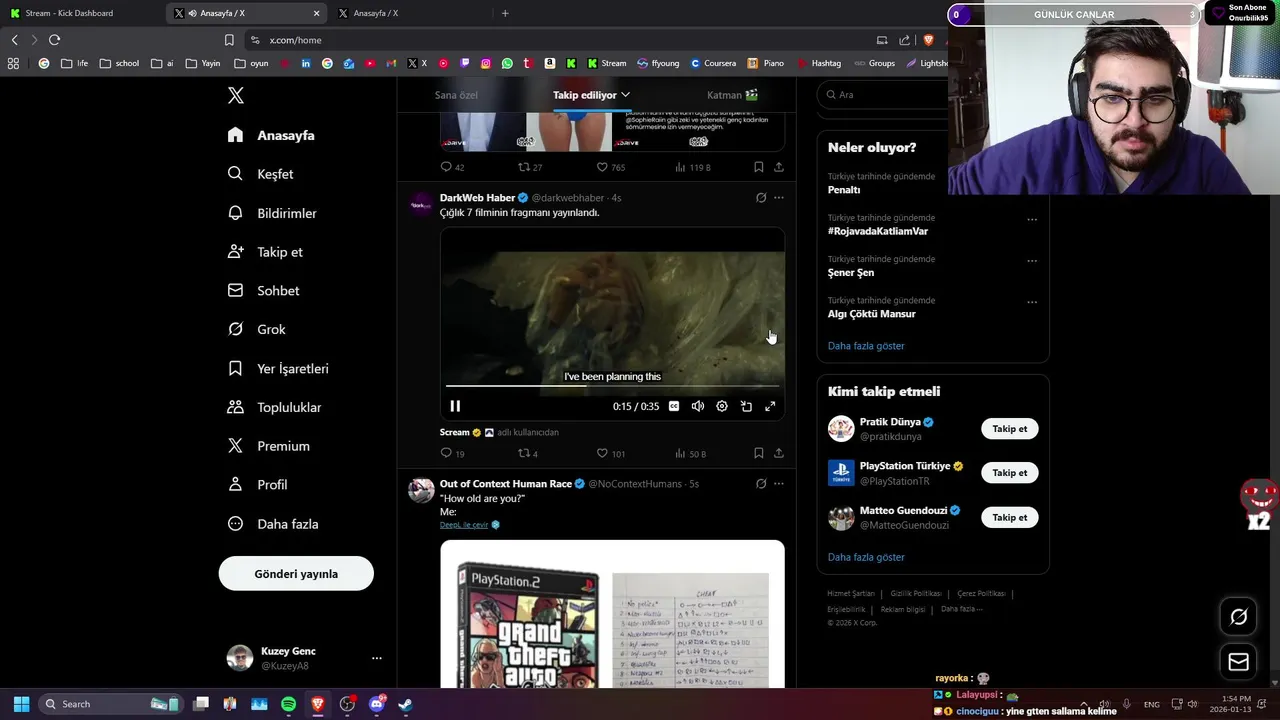View analytics of the post showing 50 B
1280x720 pixels.
click(x=690, y=453)
